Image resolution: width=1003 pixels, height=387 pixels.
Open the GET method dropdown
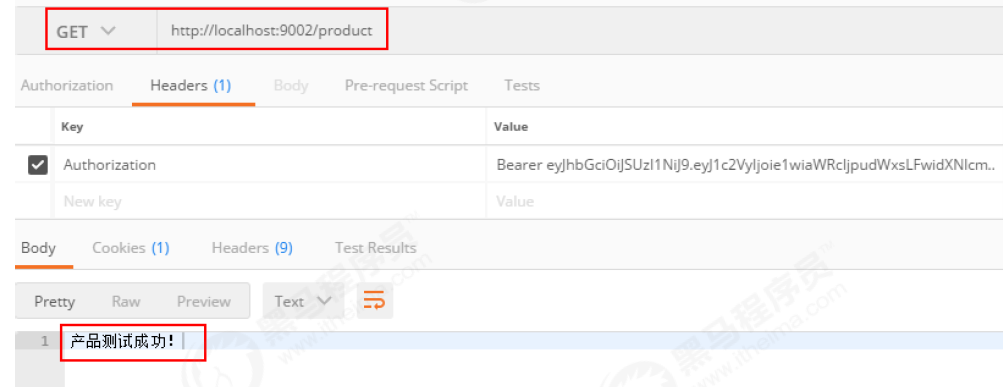[86, 31]
